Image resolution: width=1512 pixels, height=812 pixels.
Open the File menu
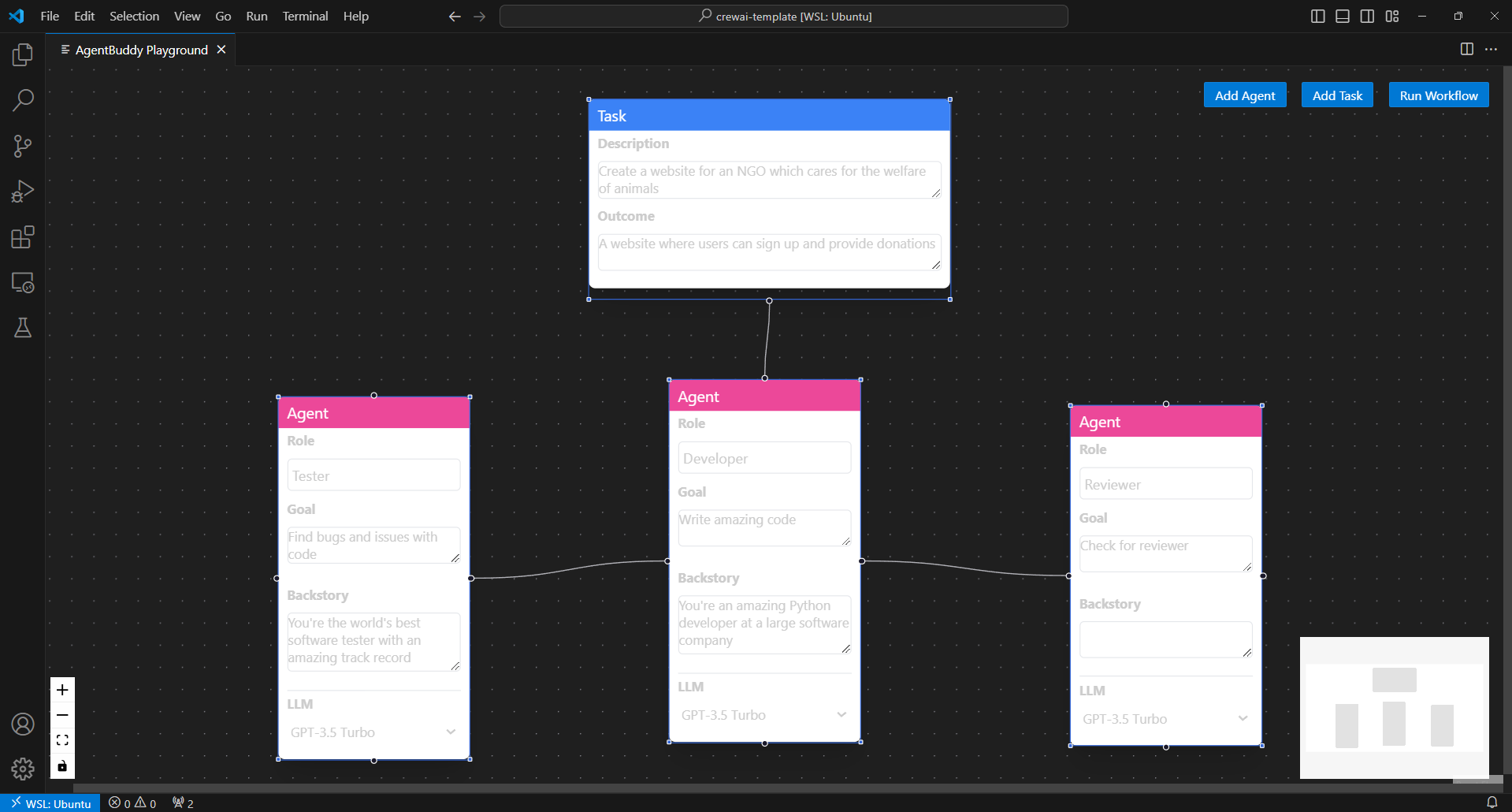pyautogui.click(x=50, y=16)
